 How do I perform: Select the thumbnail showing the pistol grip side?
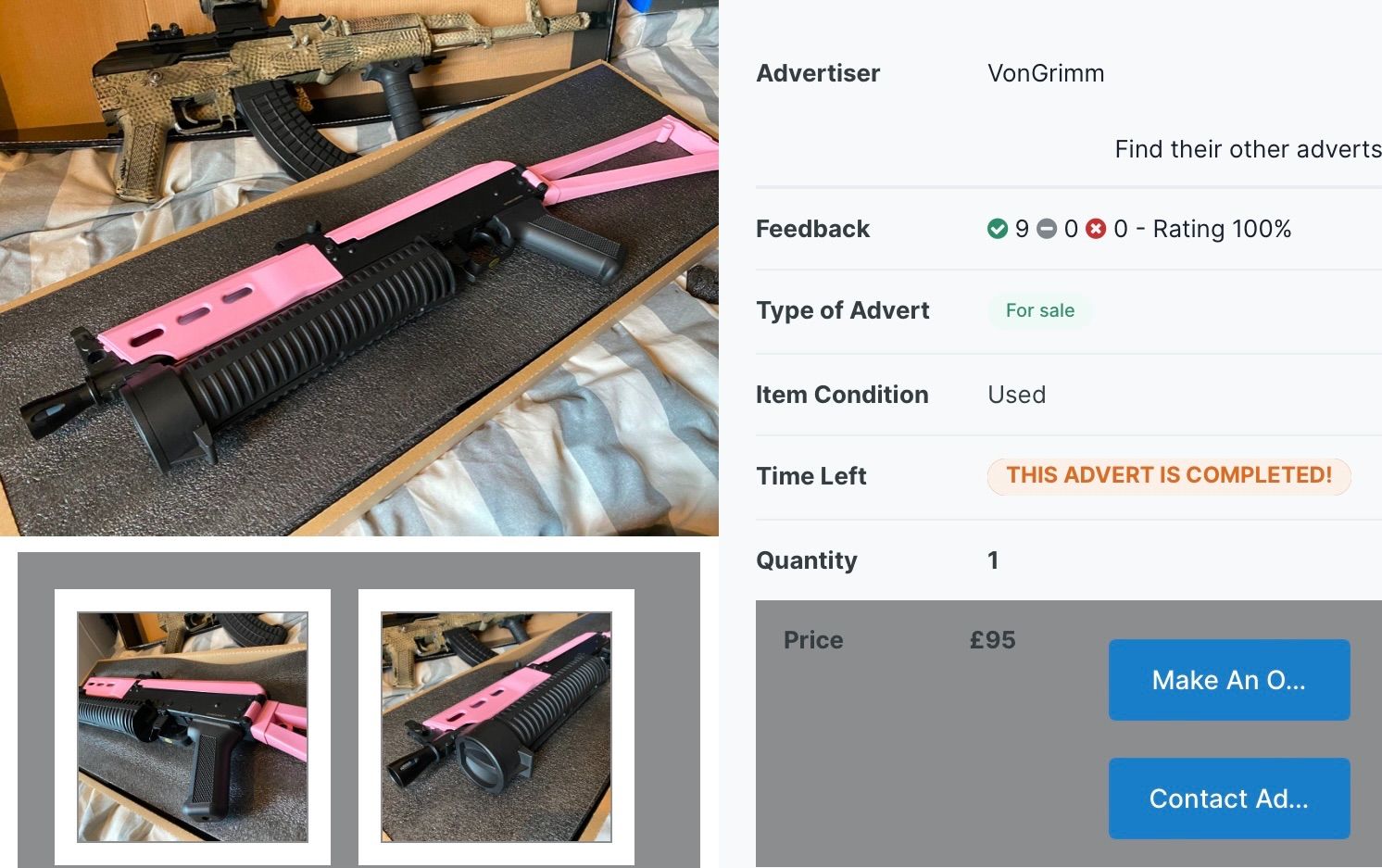[x=193, y=727]
